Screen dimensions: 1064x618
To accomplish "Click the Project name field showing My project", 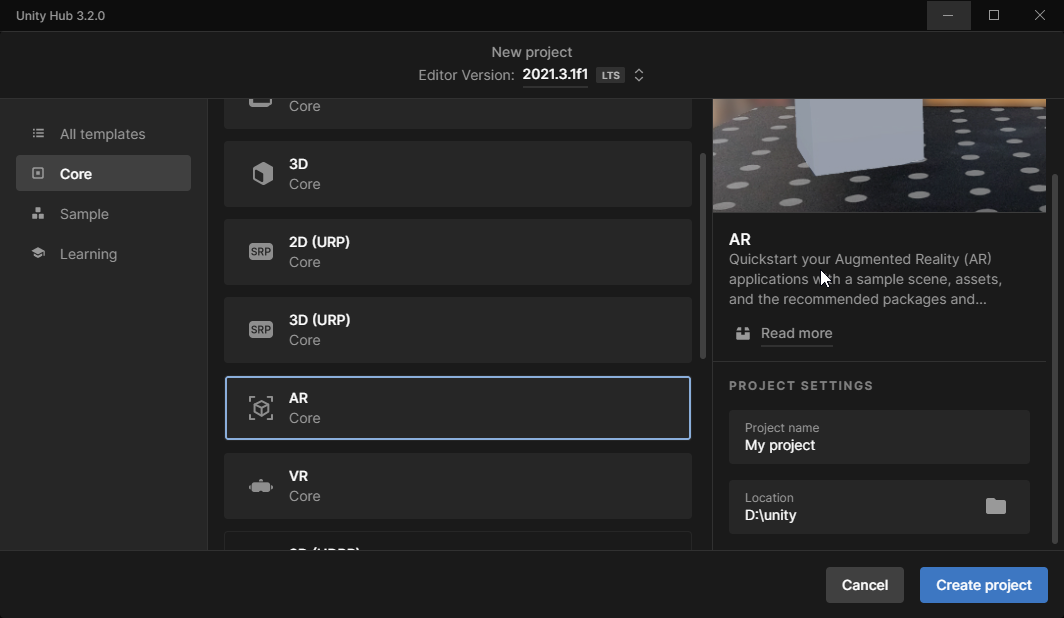I will [879, 437].
